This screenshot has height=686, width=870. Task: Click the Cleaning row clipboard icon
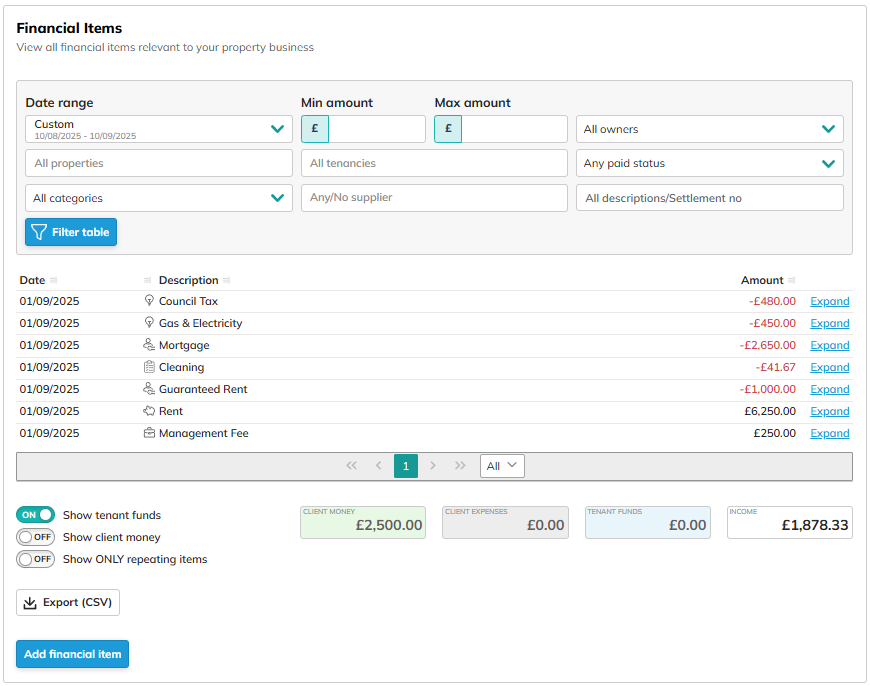[x=150, y=367]
